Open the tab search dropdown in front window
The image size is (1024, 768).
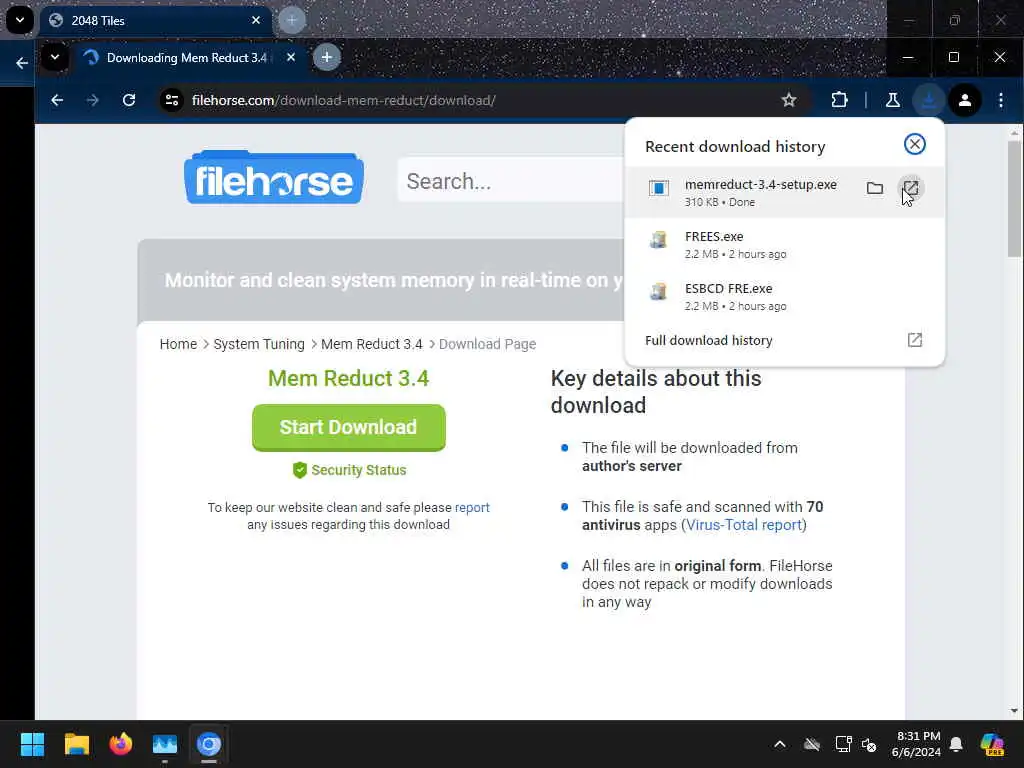[55, 57]
